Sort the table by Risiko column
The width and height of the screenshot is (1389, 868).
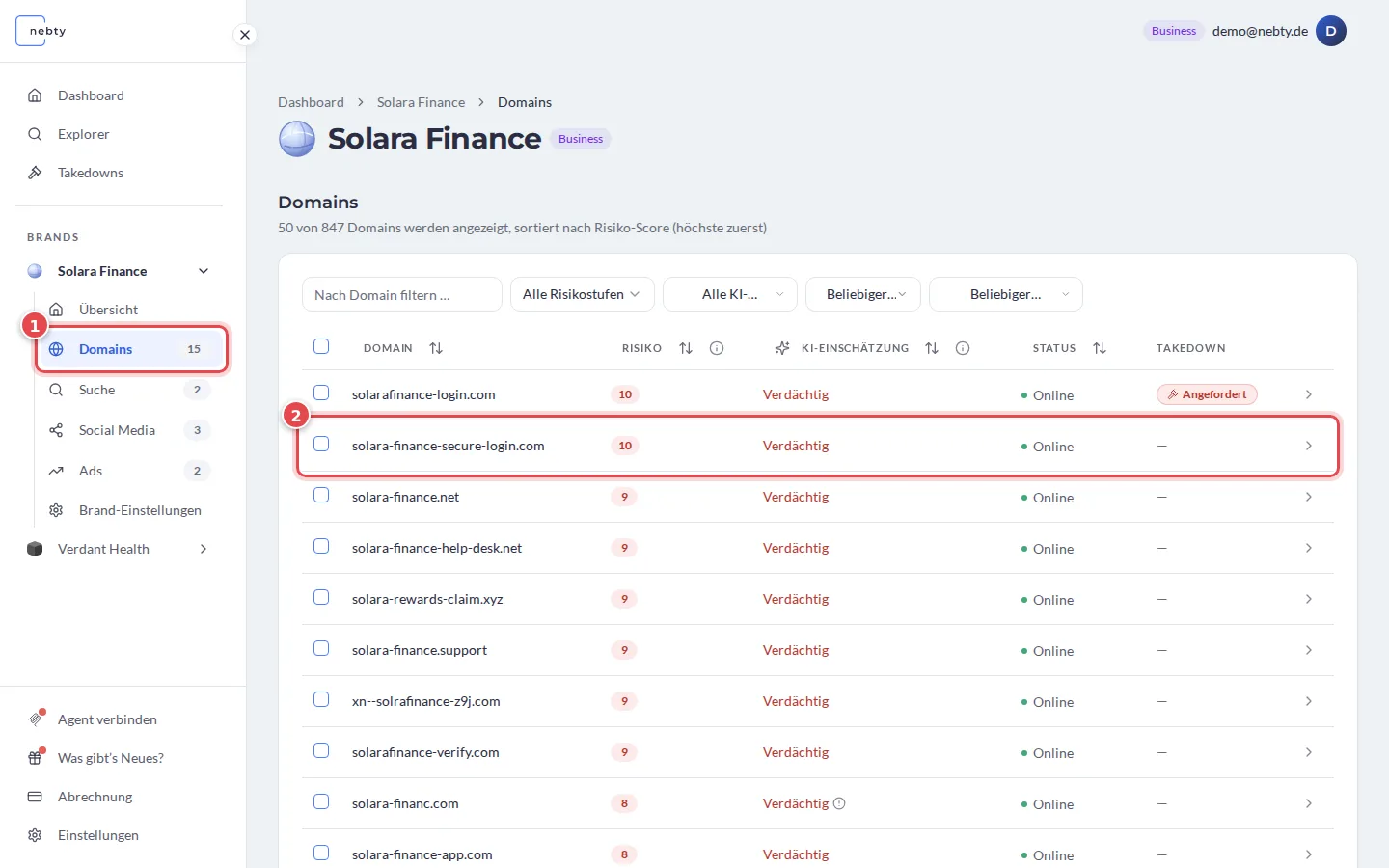(x=686, y=348)
